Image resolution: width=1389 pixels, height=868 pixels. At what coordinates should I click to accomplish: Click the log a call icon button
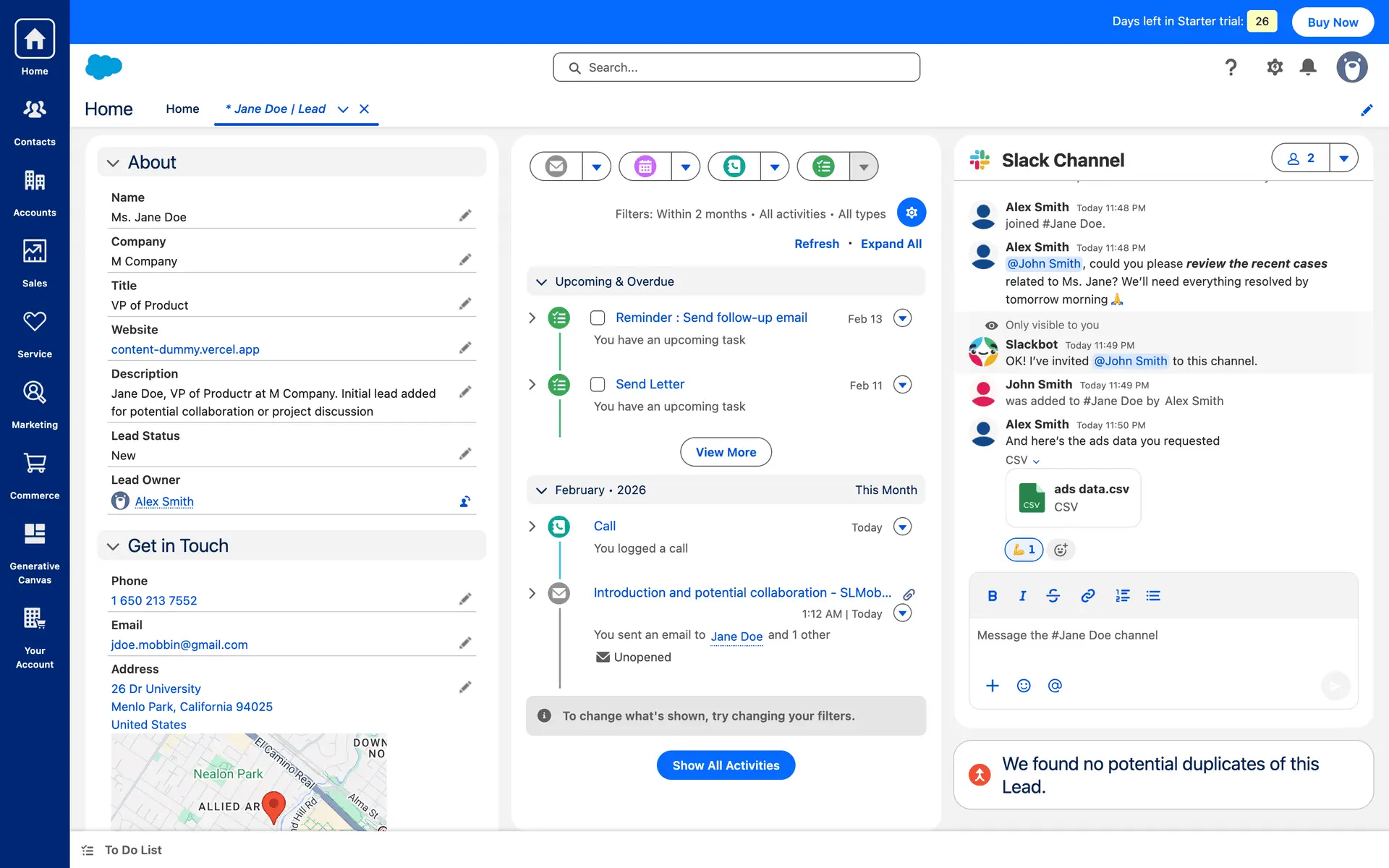tap(734, 166)
